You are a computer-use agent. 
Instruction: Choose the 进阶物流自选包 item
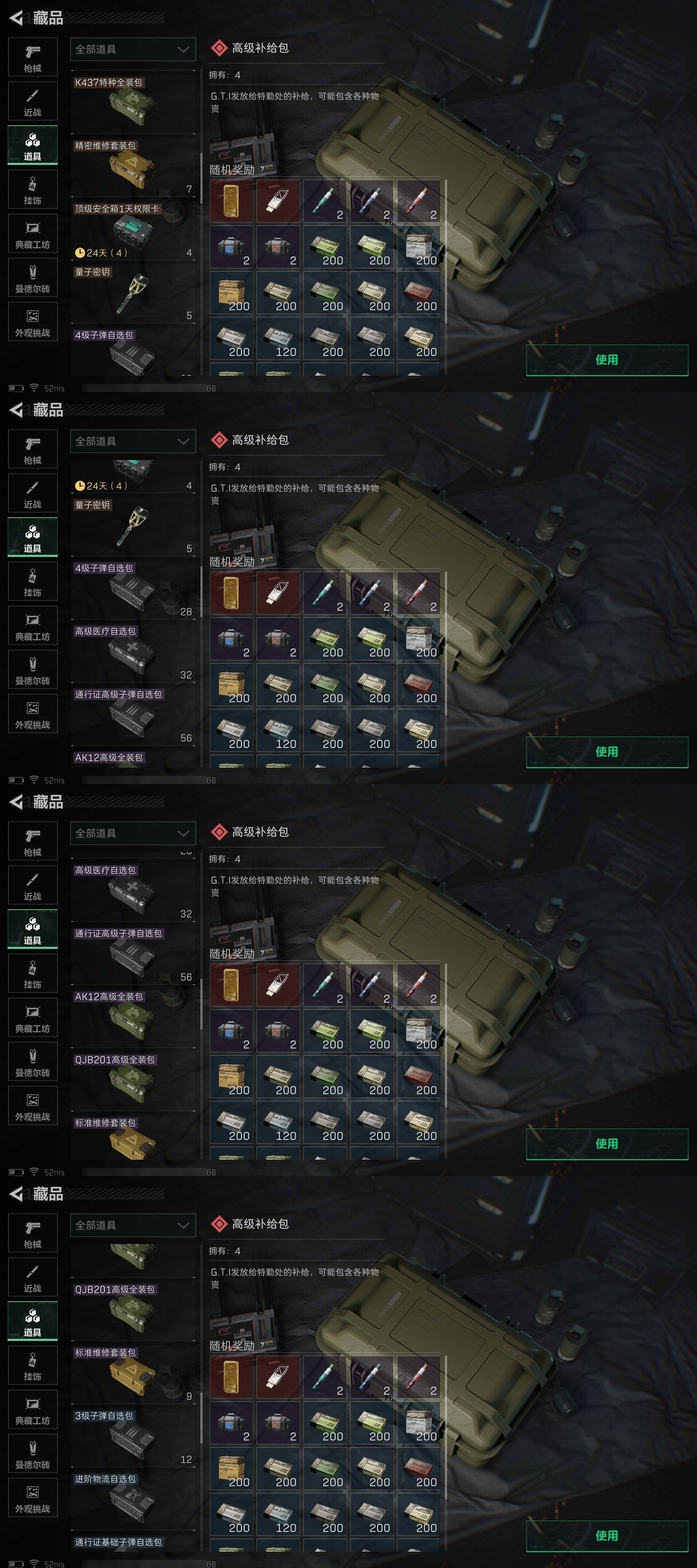tap(133, 1500)
